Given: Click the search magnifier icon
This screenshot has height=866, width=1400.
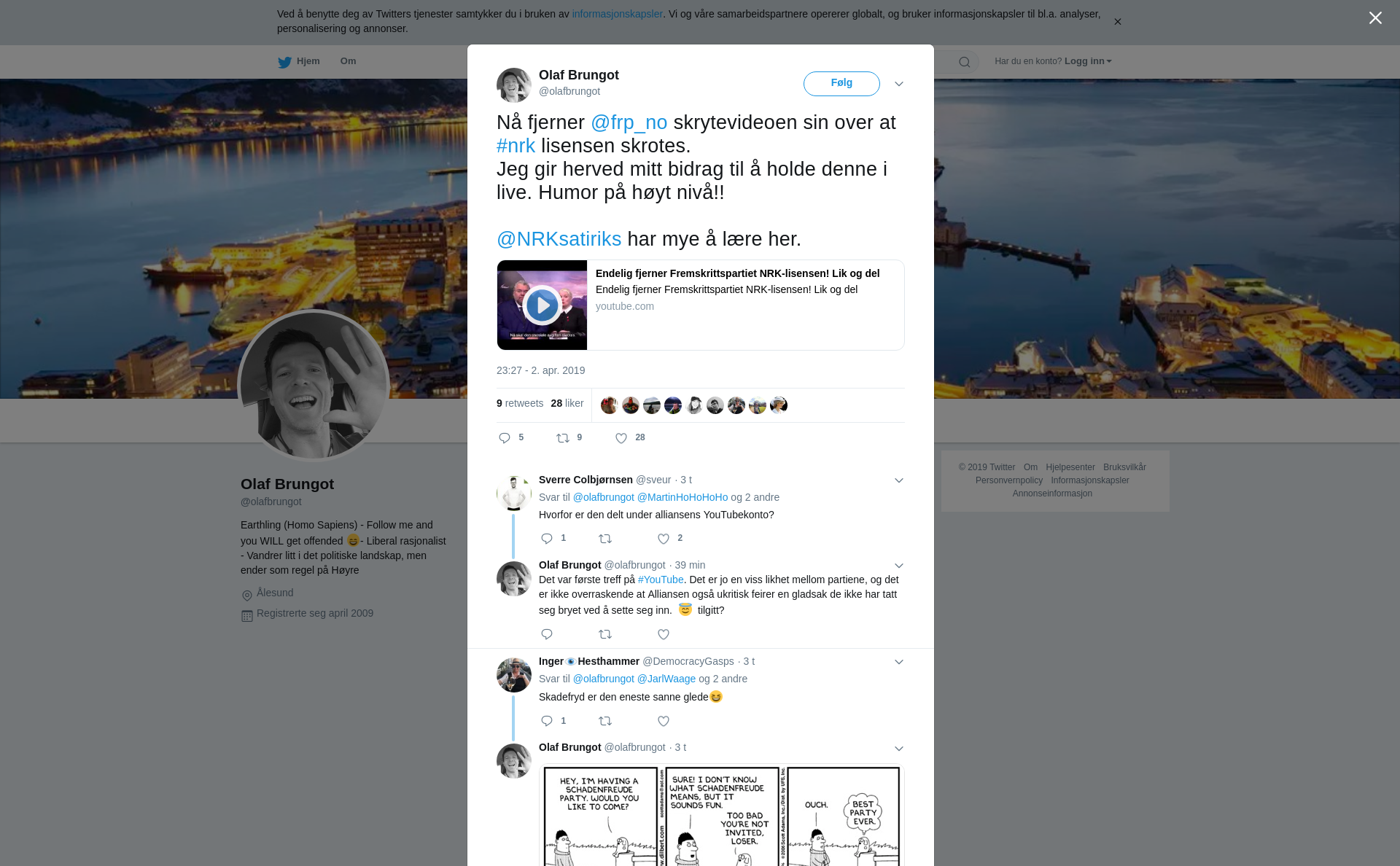Looking at the screenshot, I should tap(965, 62).
